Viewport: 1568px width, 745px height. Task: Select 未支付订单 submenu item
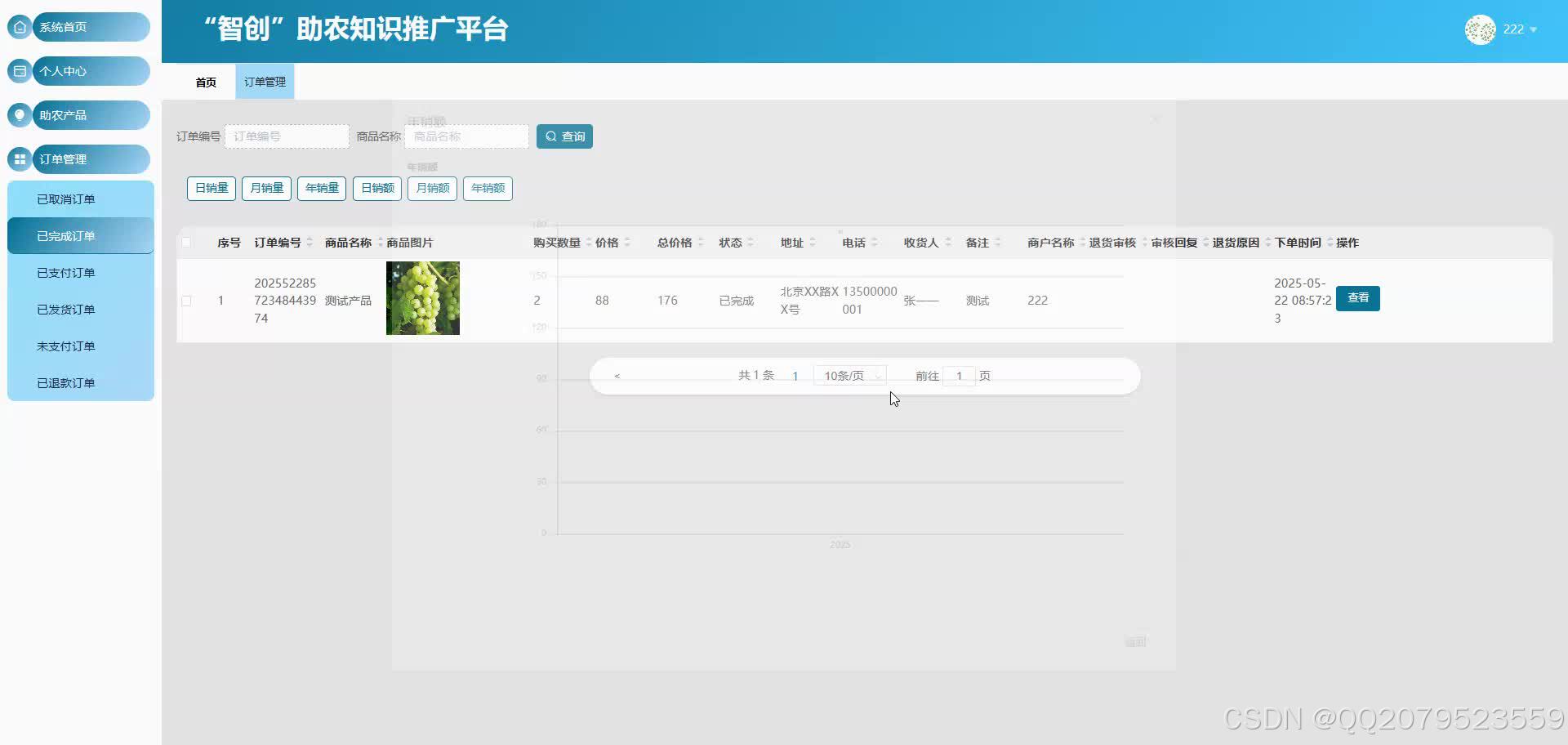[x=81, y=346]
